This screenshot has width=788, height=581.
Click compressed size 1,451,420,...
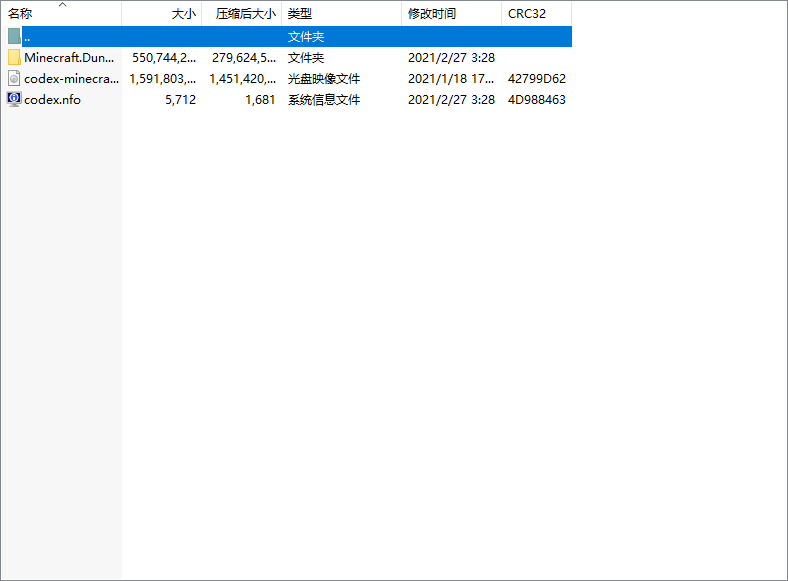point(242,79)
